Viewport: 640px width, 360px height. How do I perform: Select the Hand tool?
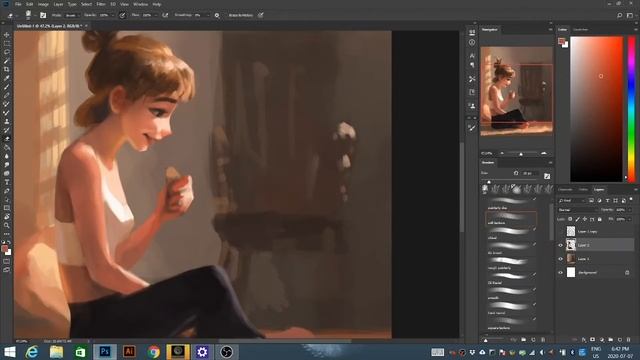pos(7,216)
